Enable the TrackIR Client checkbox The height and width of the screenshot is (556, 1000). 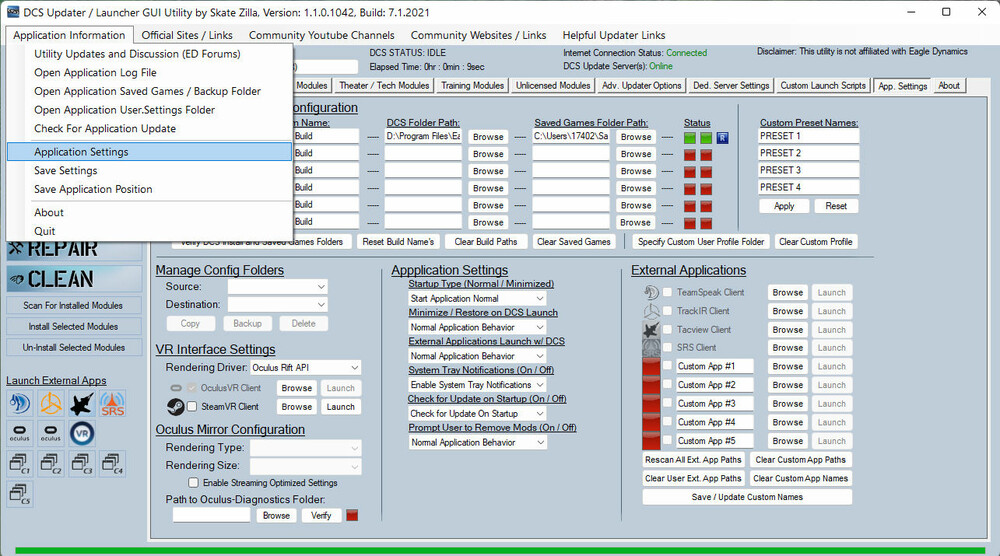point(667,311)
